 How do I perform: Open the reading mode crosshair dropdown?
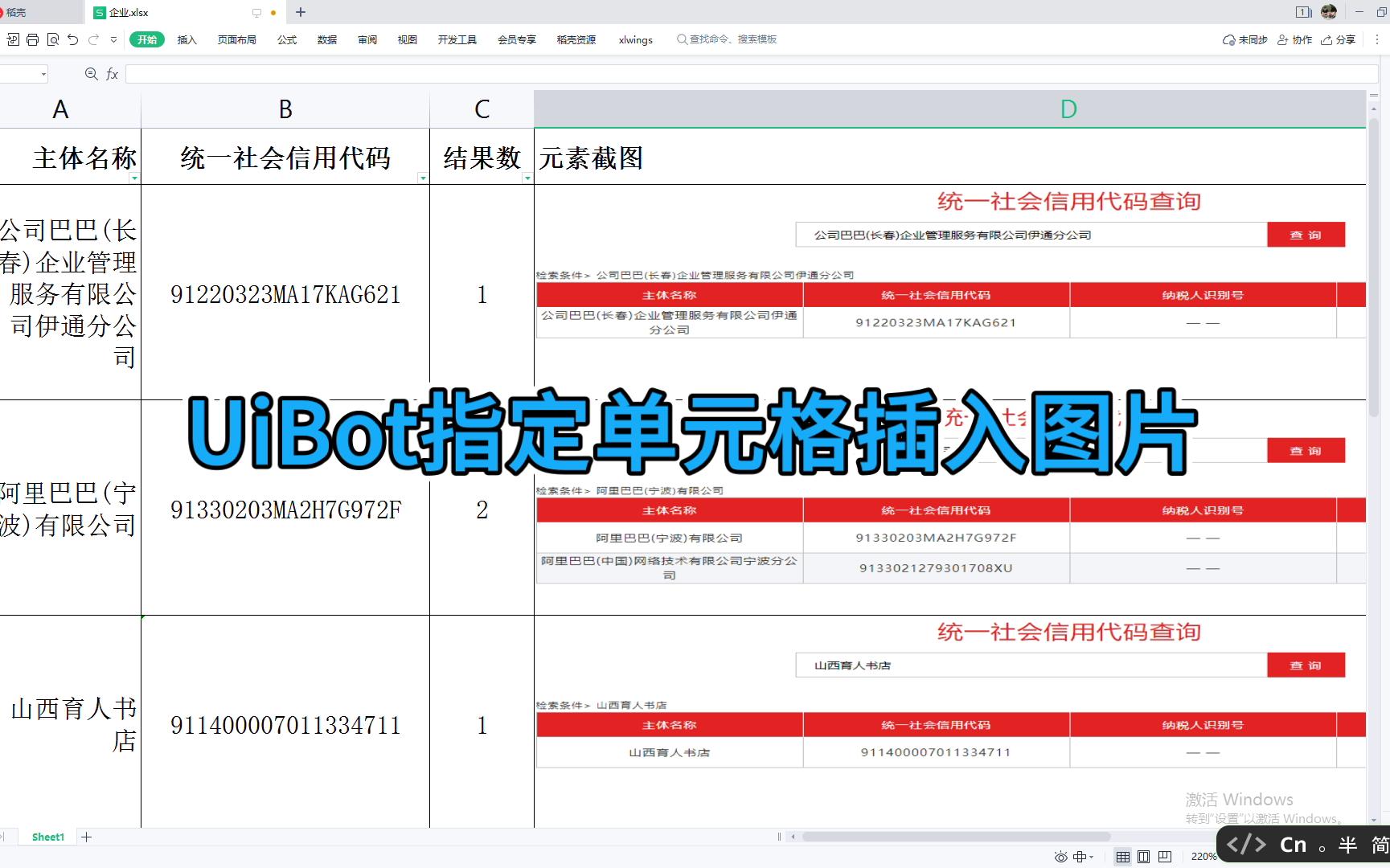(x=1084, y=857)
